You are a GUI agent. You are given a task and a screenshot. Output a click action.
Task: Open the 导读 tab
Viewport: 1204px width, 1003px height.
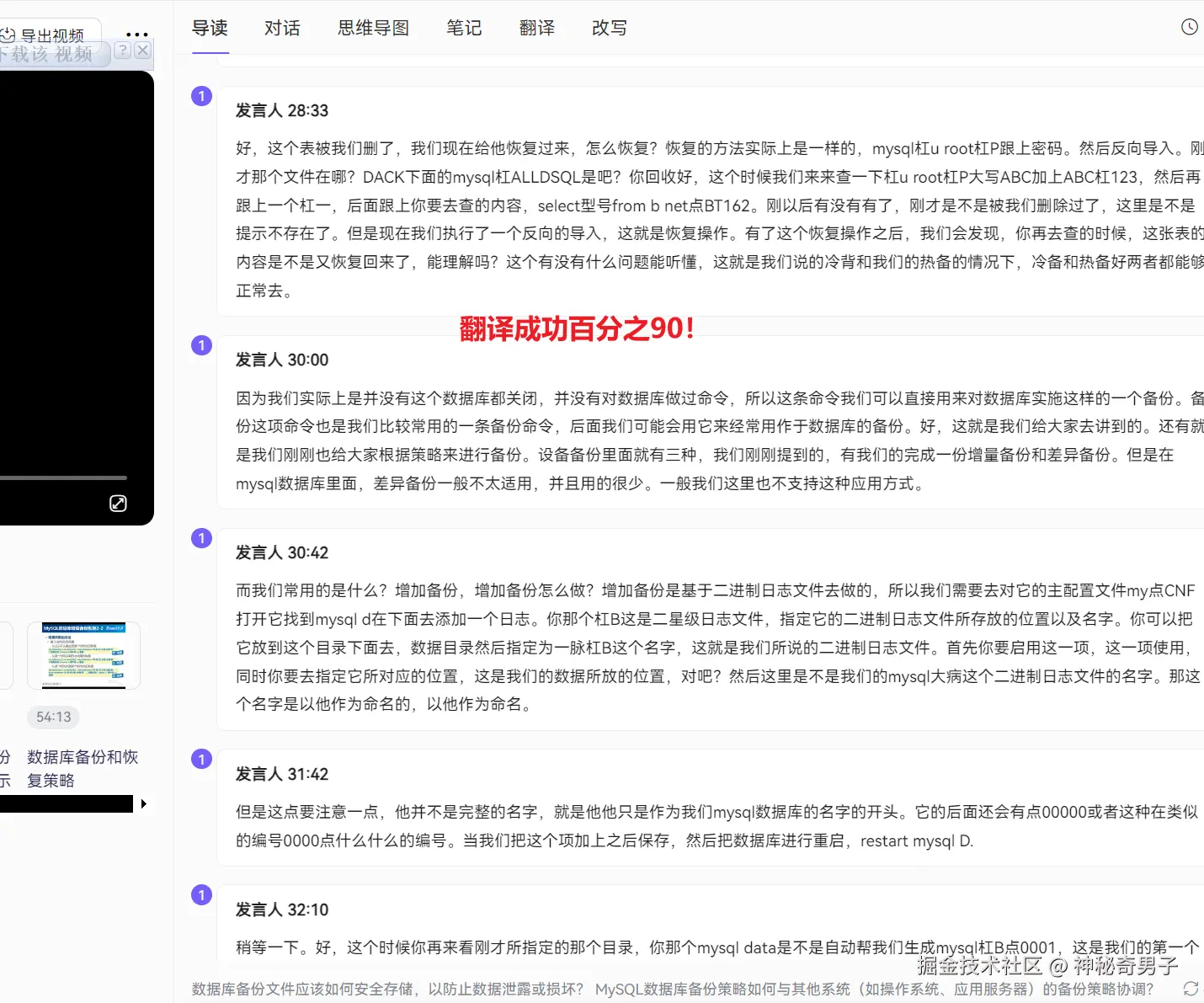tap(210, 28)
